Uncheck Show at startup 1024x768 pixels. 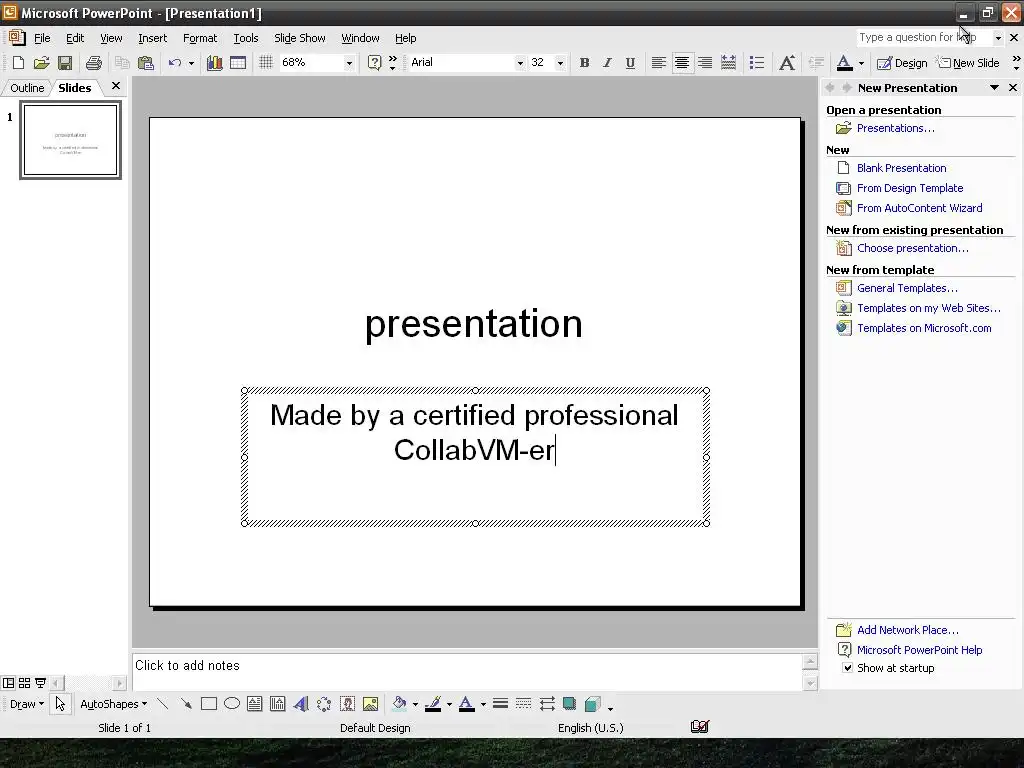pos(847,667)
